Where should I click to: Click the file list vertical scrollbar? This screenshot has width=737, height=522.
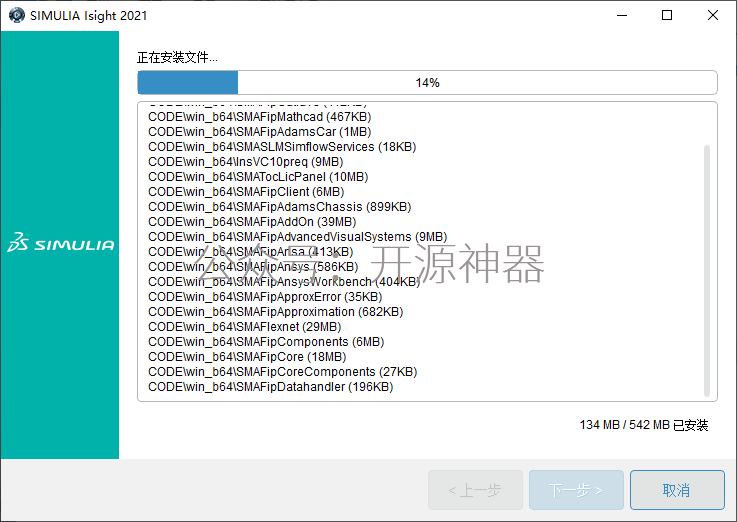click(706, 271)
